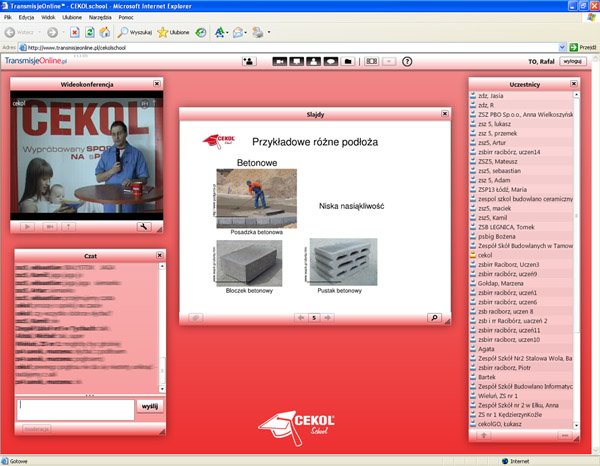Click TransmisjeOnline.pl logo

pyautogui.click(x=36, y=61)
